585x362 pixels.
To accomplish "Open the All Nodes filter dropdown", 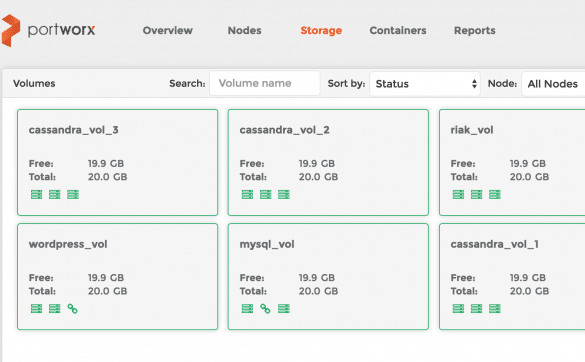I will coord(553,84).
